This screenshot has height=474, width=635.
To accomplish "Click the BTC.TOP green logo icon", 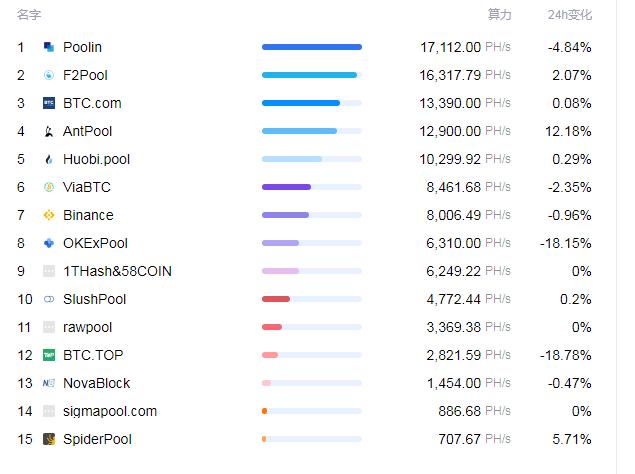I will (49, 355).
